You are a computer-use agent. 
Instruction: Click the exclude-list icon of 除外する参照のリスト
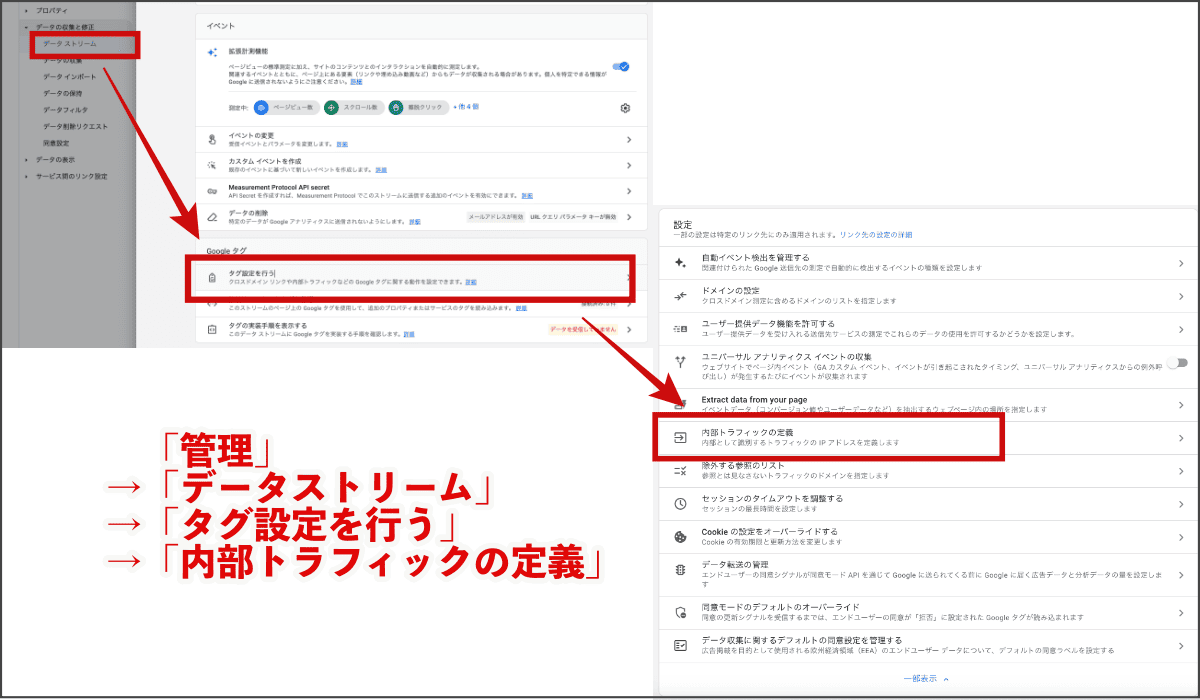coord(680,470)
